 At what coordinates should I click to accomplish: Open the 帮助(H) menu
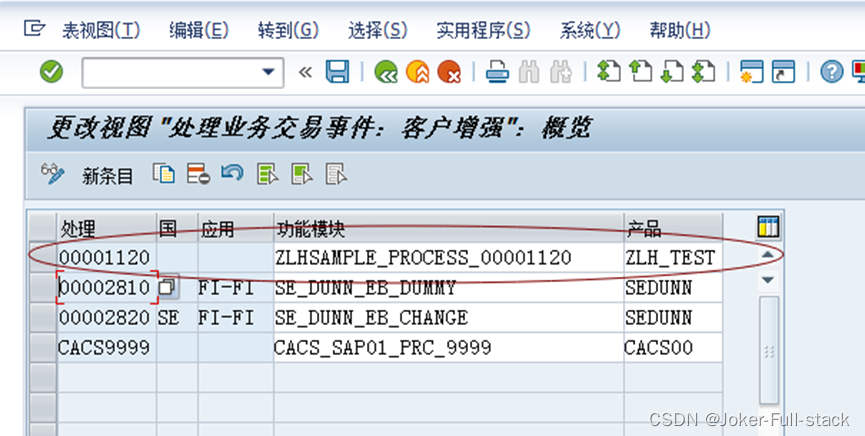click(680, 30)
